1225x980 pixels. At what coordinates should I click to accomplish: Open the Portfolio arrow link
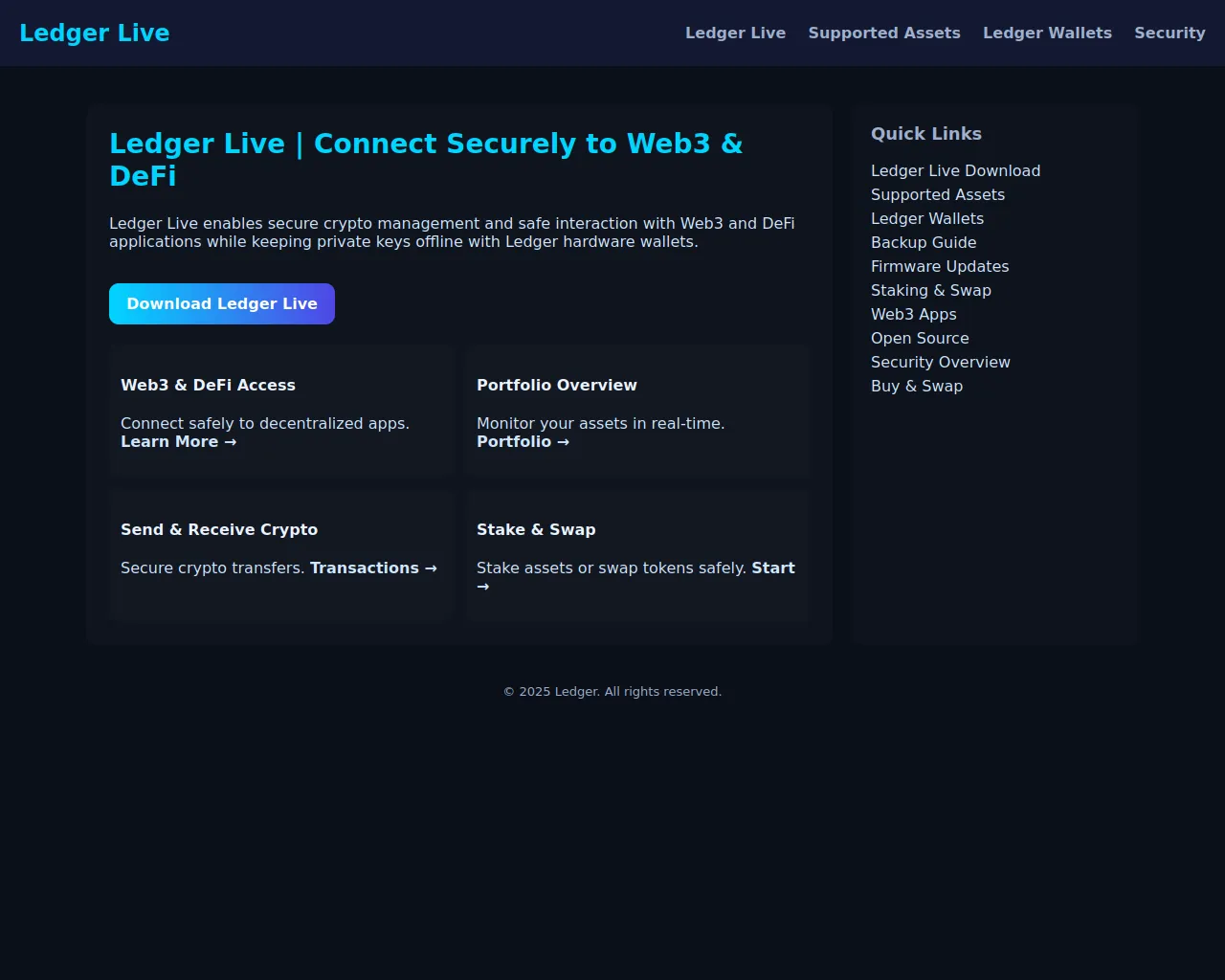point(523,441)
